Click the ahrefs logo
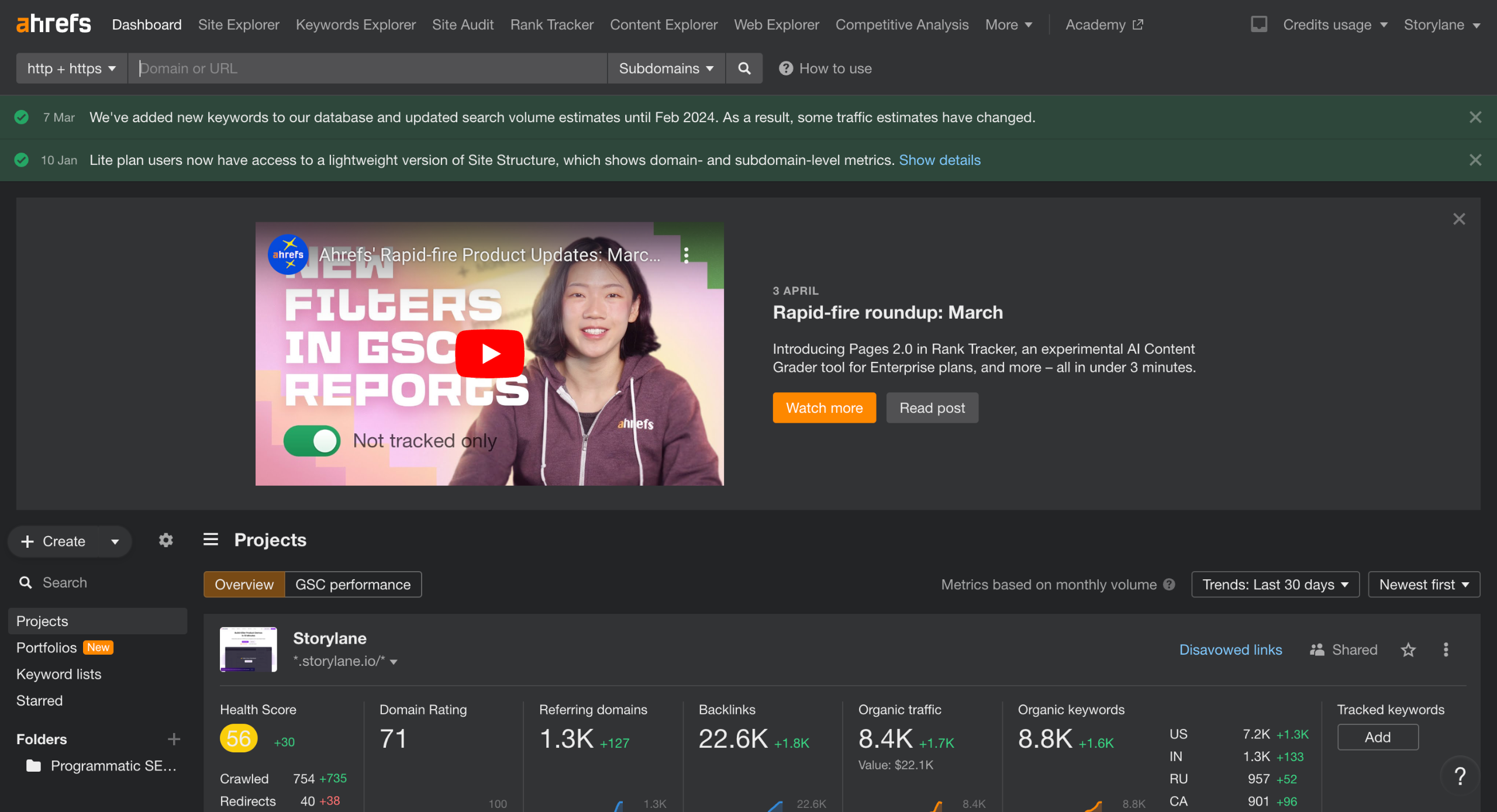This screenshot has height=812, width=1497. coord(53,24)
